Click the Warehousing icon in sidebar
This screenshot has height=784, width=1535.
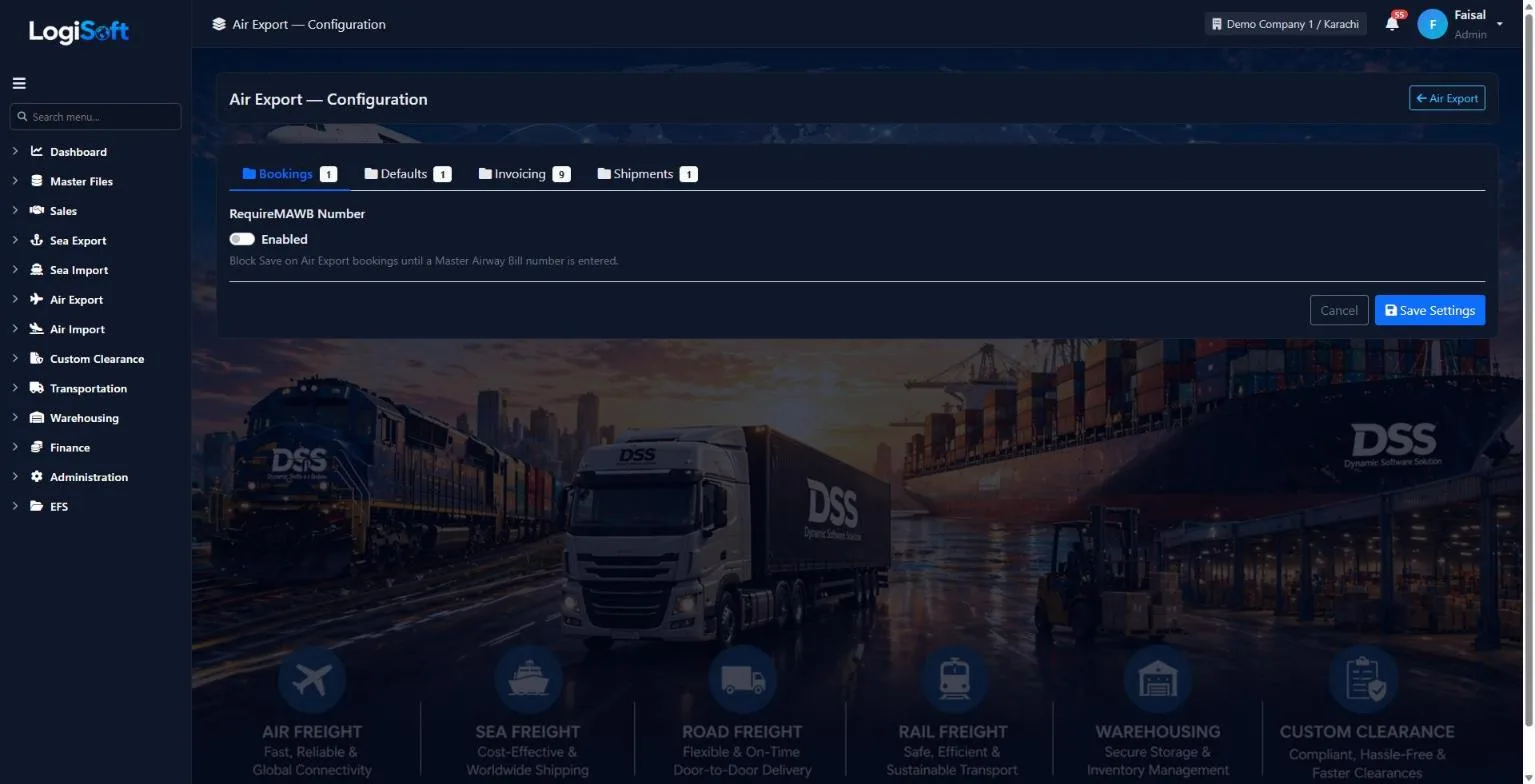pos(37,418)
